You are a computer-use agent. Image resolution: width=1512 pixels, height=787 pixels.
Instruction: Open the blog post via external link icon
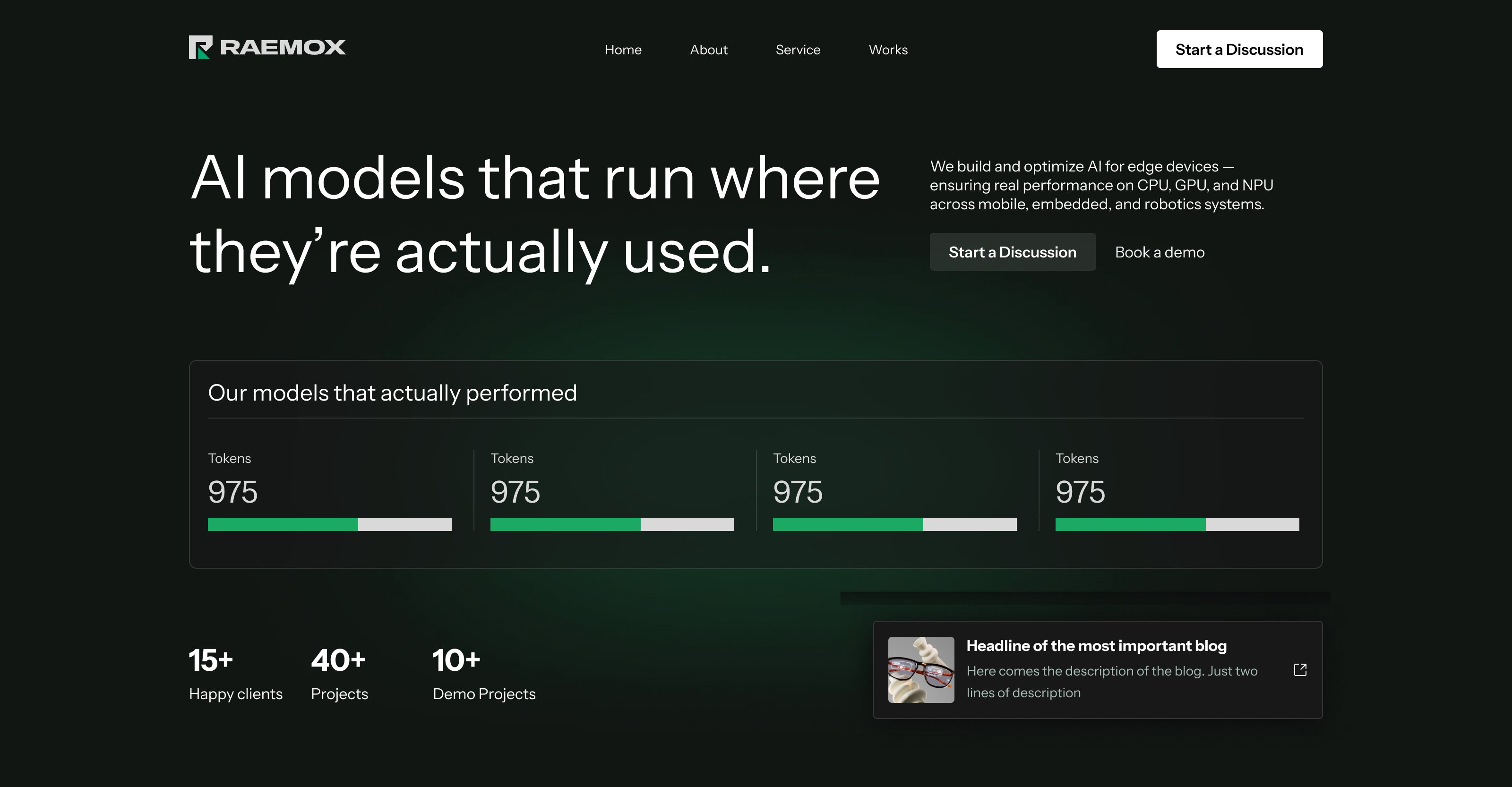[x=1301, y=670]
